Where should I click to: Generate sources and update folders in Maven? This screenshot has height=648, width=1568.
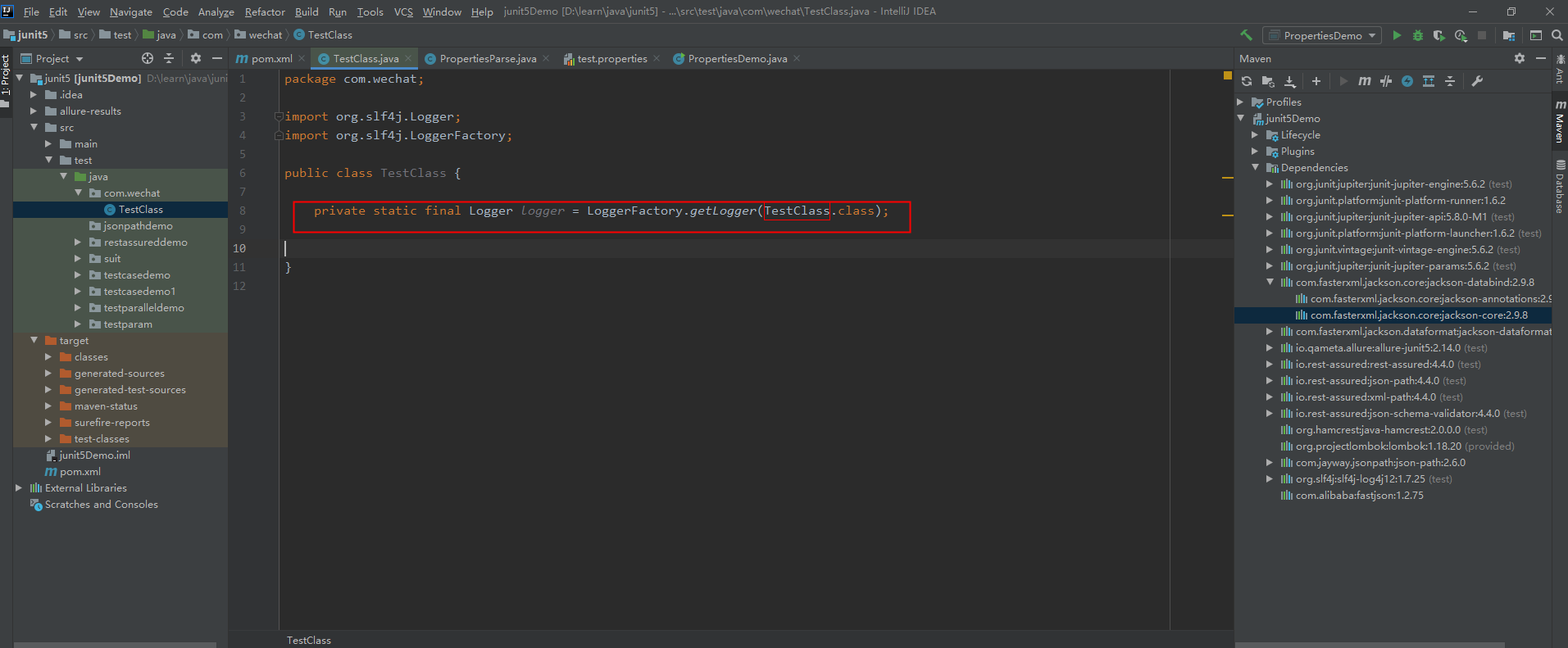click(x=1268, y=81)
